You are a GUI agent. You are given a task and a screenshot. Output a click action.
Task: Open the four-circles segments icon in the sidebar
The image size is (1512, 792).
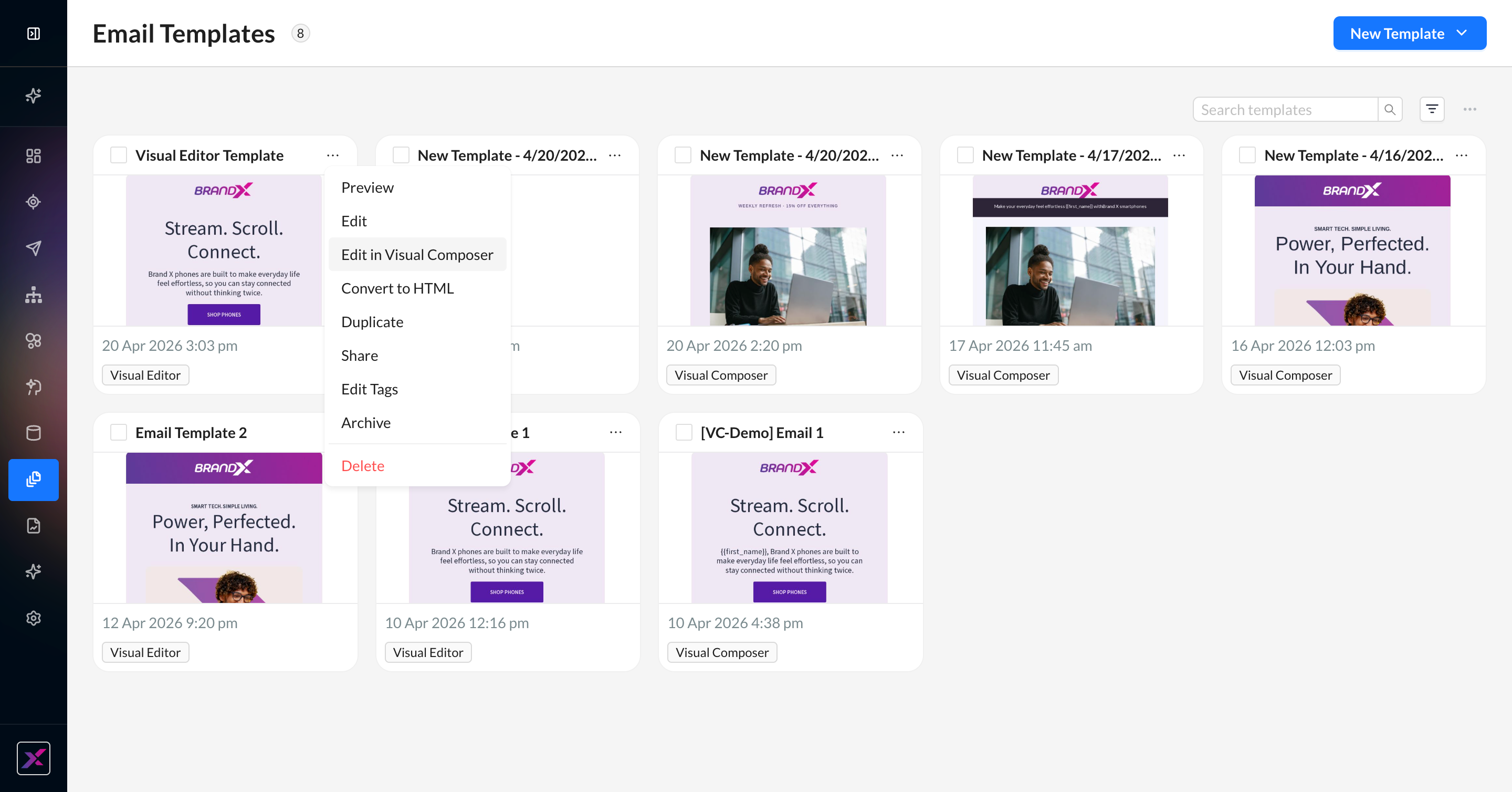pyautogui.click(x=34, y=340)
